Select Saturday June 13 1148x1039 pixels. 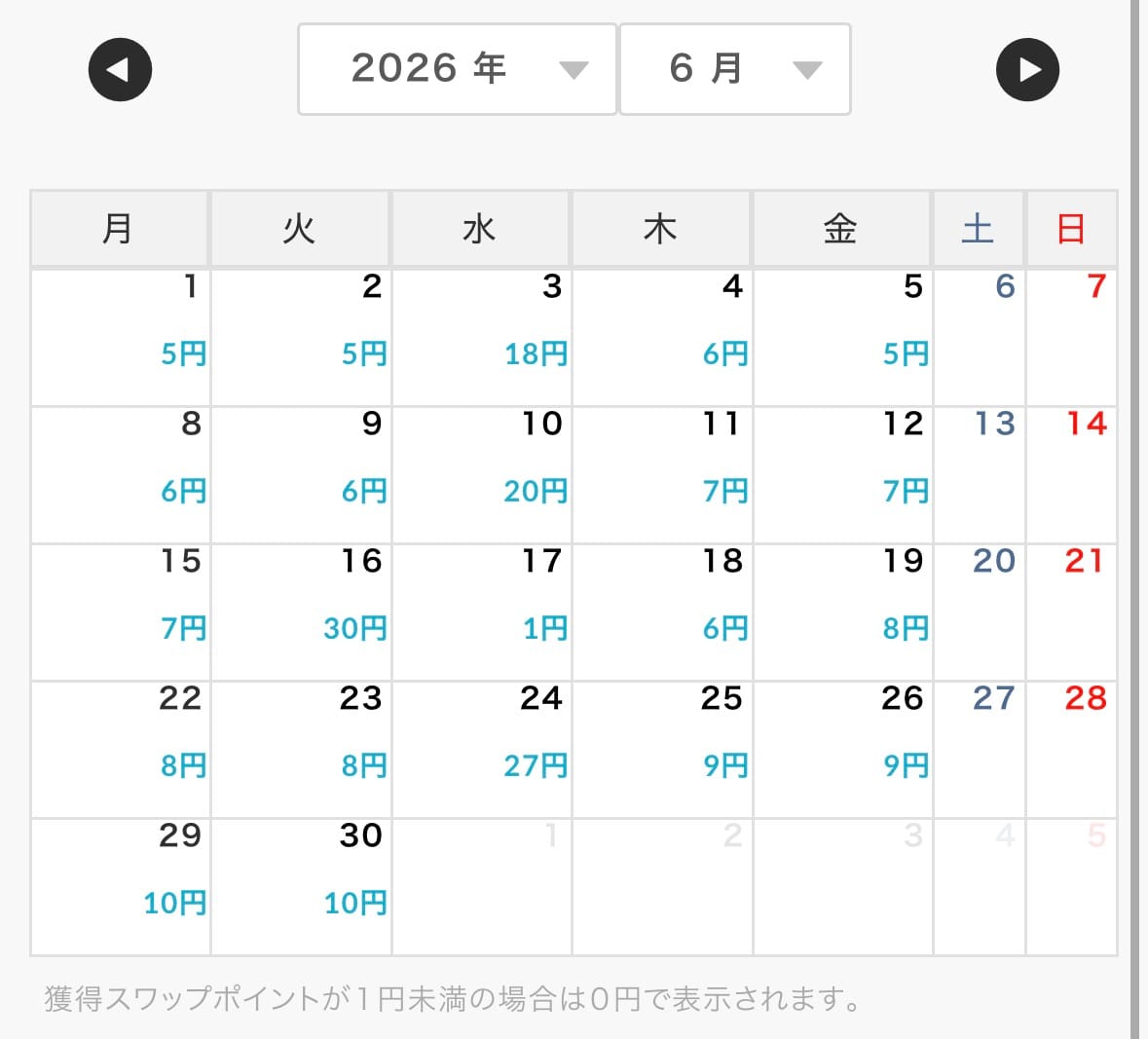tap(979, 474)
